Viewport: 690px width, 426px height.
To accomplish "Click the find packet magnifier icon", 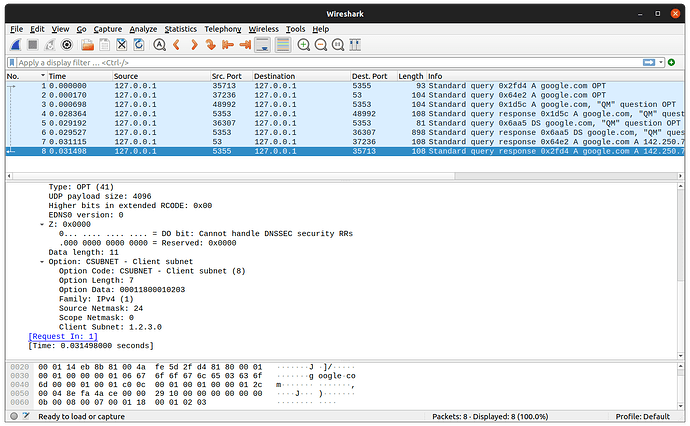I will (159, 45).
